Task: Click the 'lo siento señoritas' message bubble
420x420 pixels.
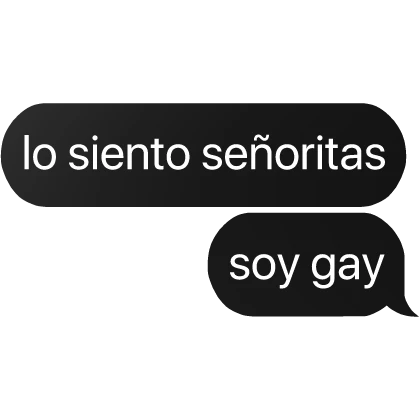Action: tap(203, 155)
